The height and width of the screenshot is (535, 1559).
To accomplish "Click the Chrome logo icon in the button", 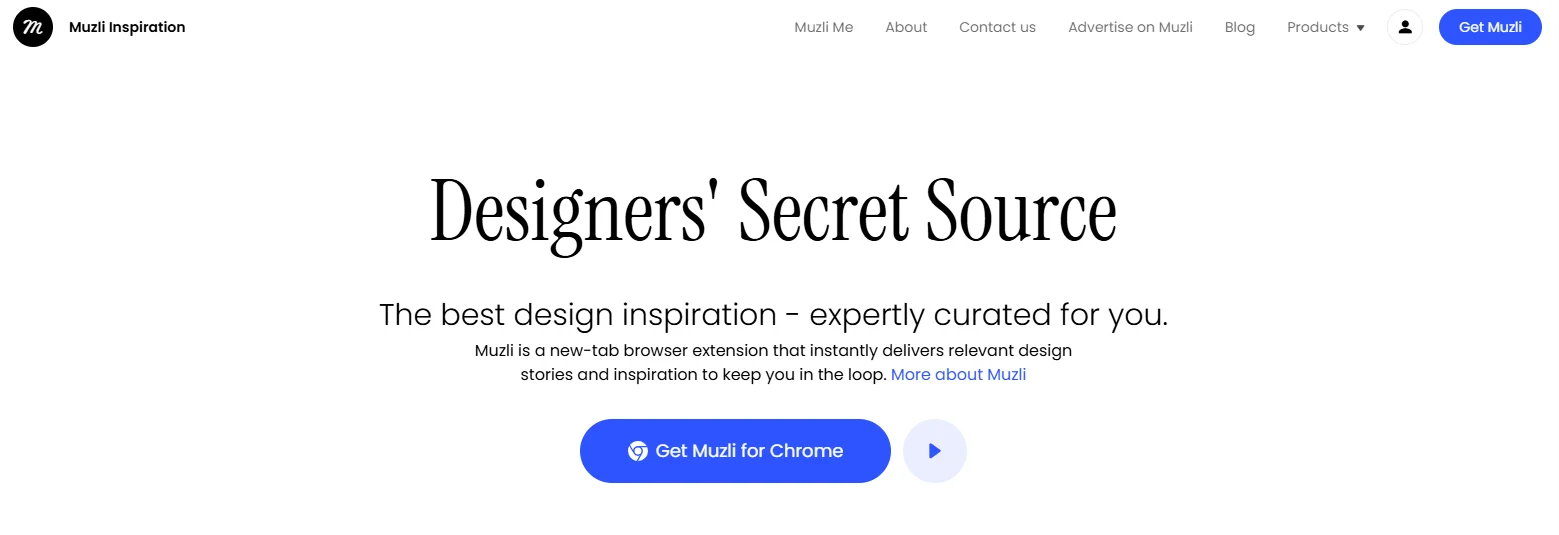I will coord(637,451).
